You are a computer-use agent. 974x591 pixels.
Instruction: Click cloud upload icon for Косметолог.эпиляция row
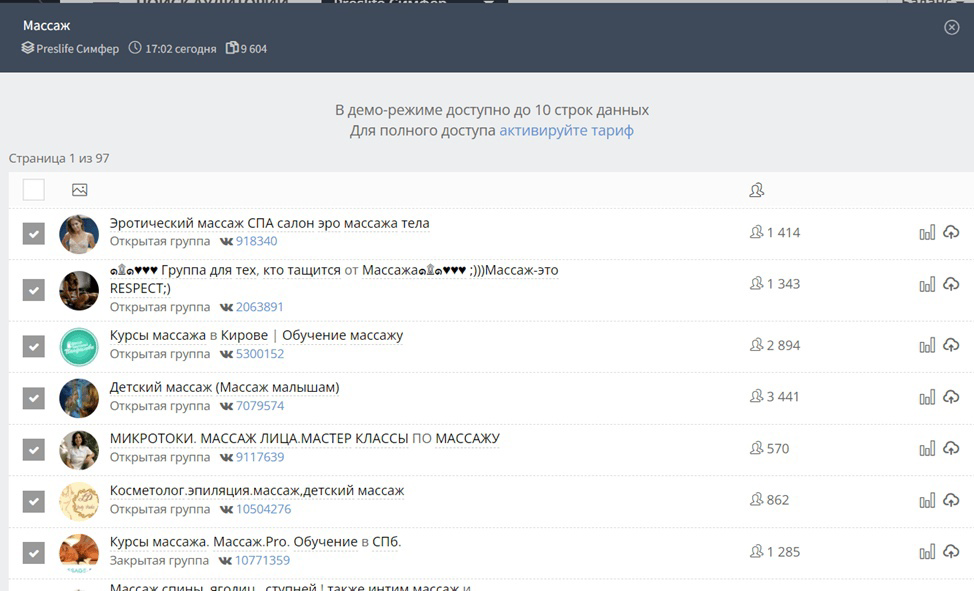pos(951,500)
